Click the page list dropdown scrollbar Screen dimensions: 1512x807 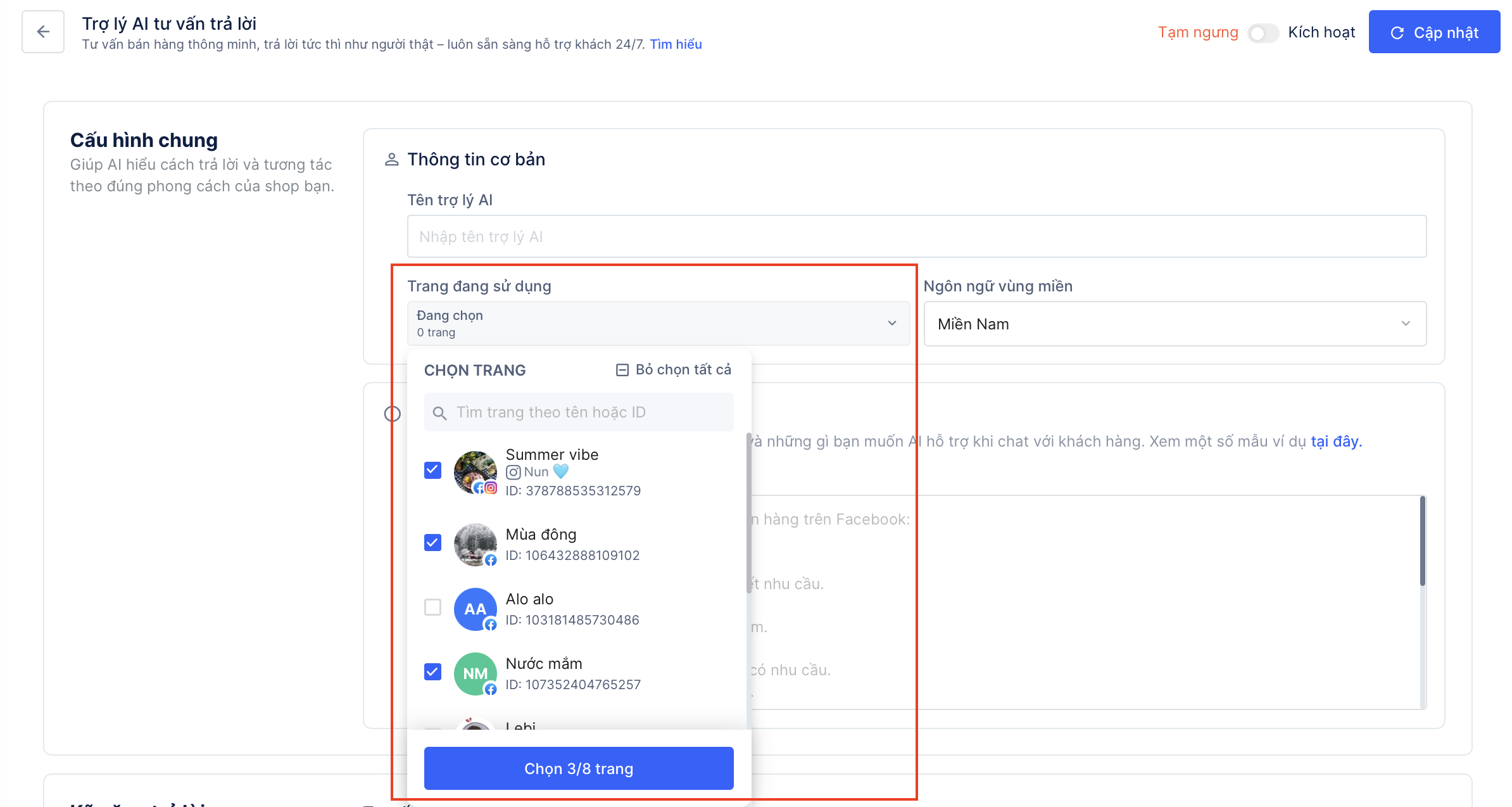748,513
